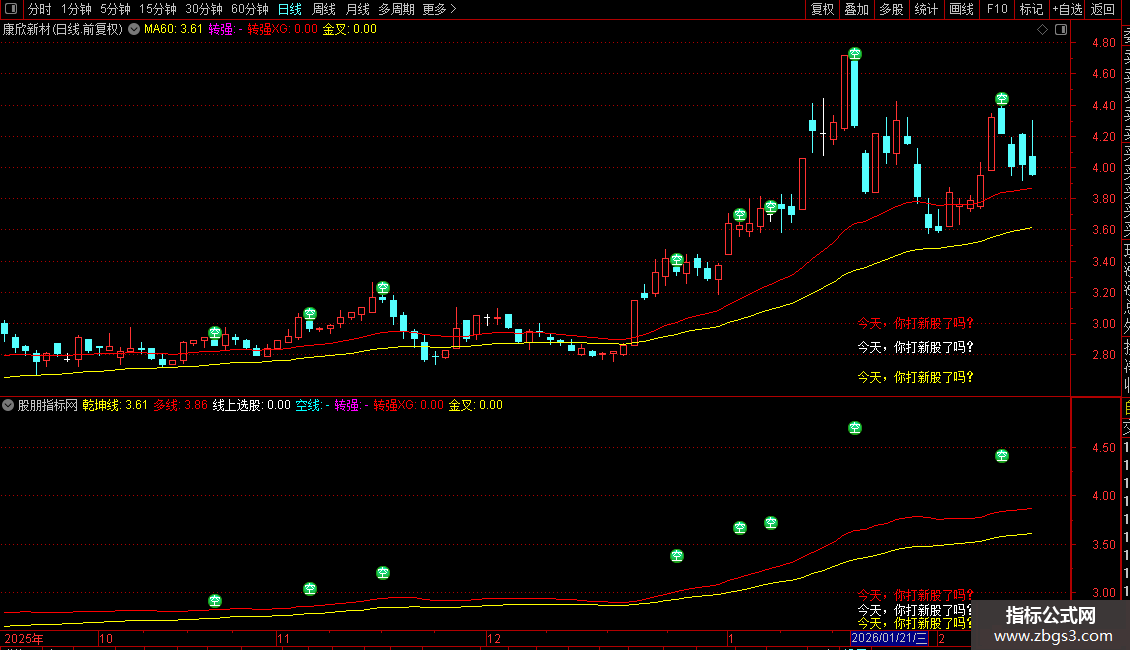Viewport: 1130px width, 650px height.
Task: Click the sub-chart 空 marker just below the 3.50 level
Action: pos(677,556)
